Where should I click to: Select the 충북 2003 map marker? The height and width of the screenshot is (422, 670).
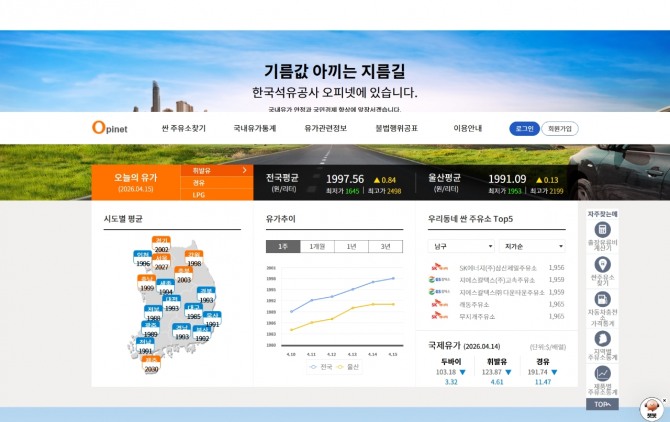point(184,275)
